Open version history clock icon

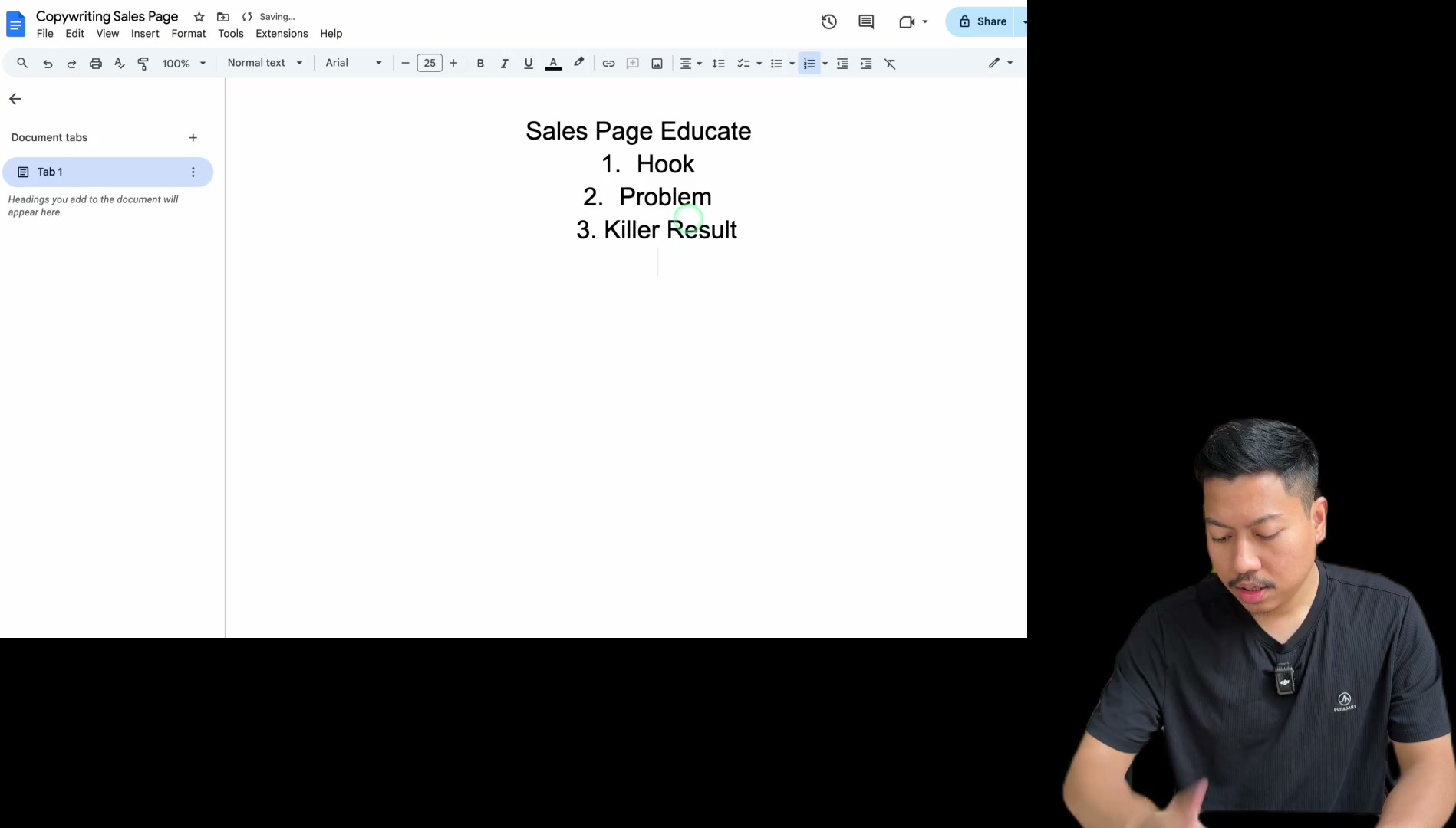tap(829, 21)
